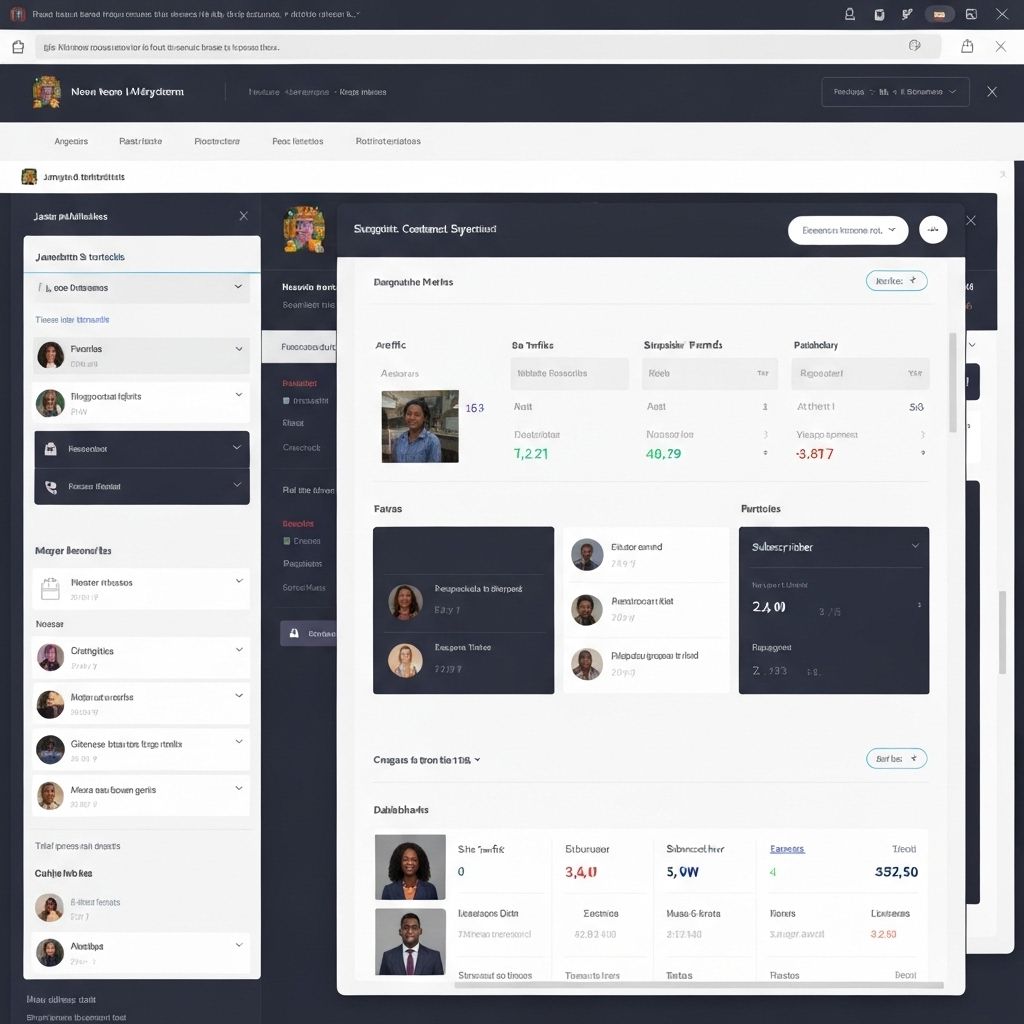The height and width of the screenshot is (1024, 1024).
Task: Click the share icon beside the address bar
Action: [967, 46]
